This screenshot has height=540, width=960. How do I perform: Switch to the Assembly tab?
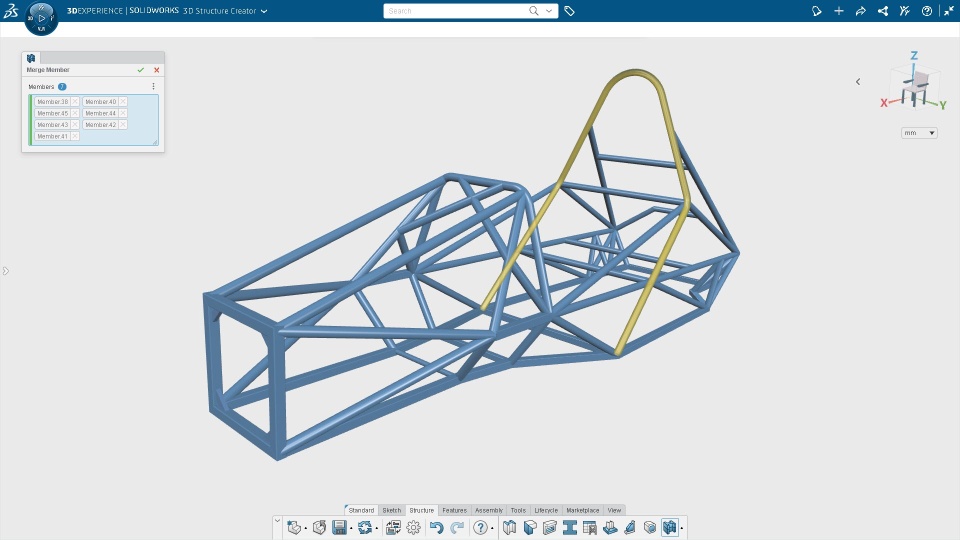[x=489, y=510]
